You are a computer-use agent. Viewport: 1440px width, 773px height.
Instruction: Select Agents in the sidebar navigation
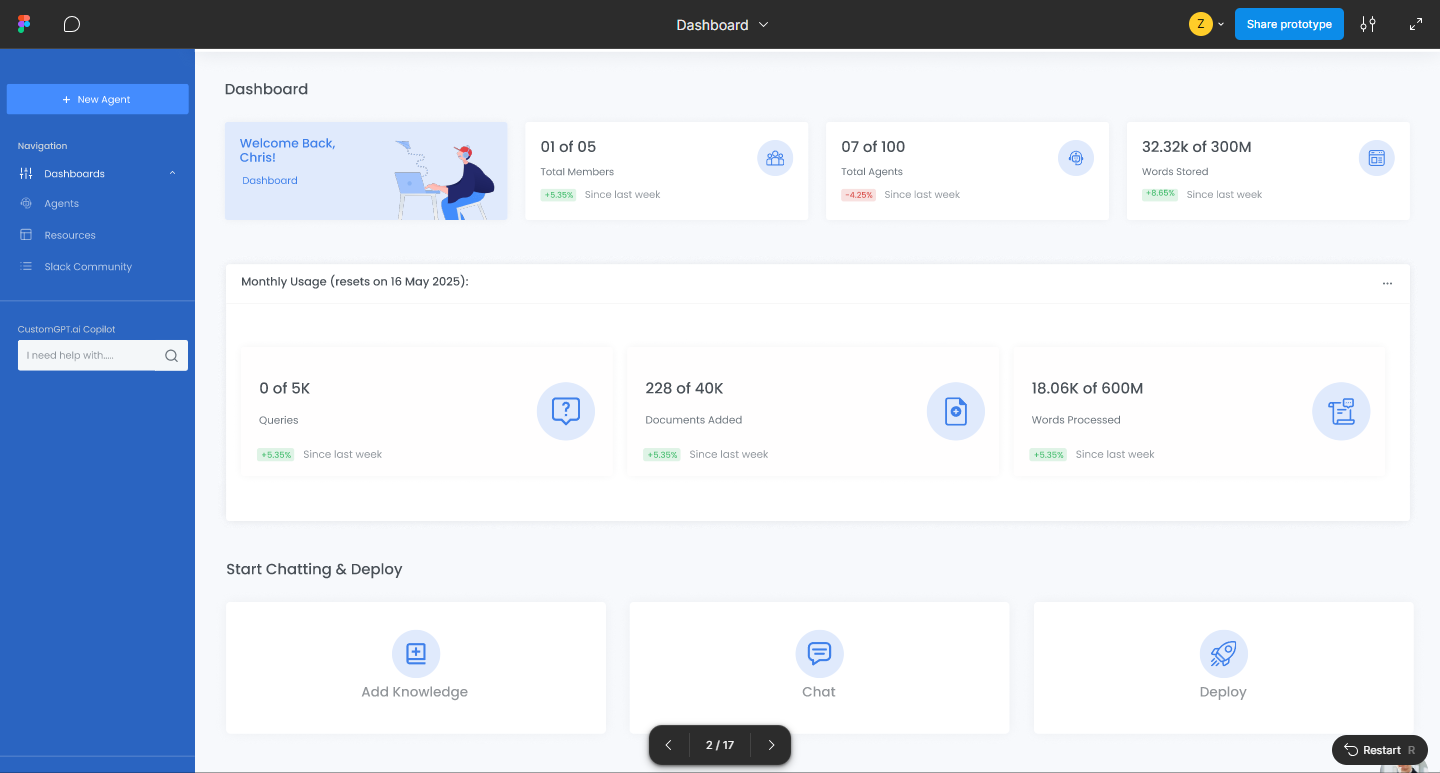61,204
